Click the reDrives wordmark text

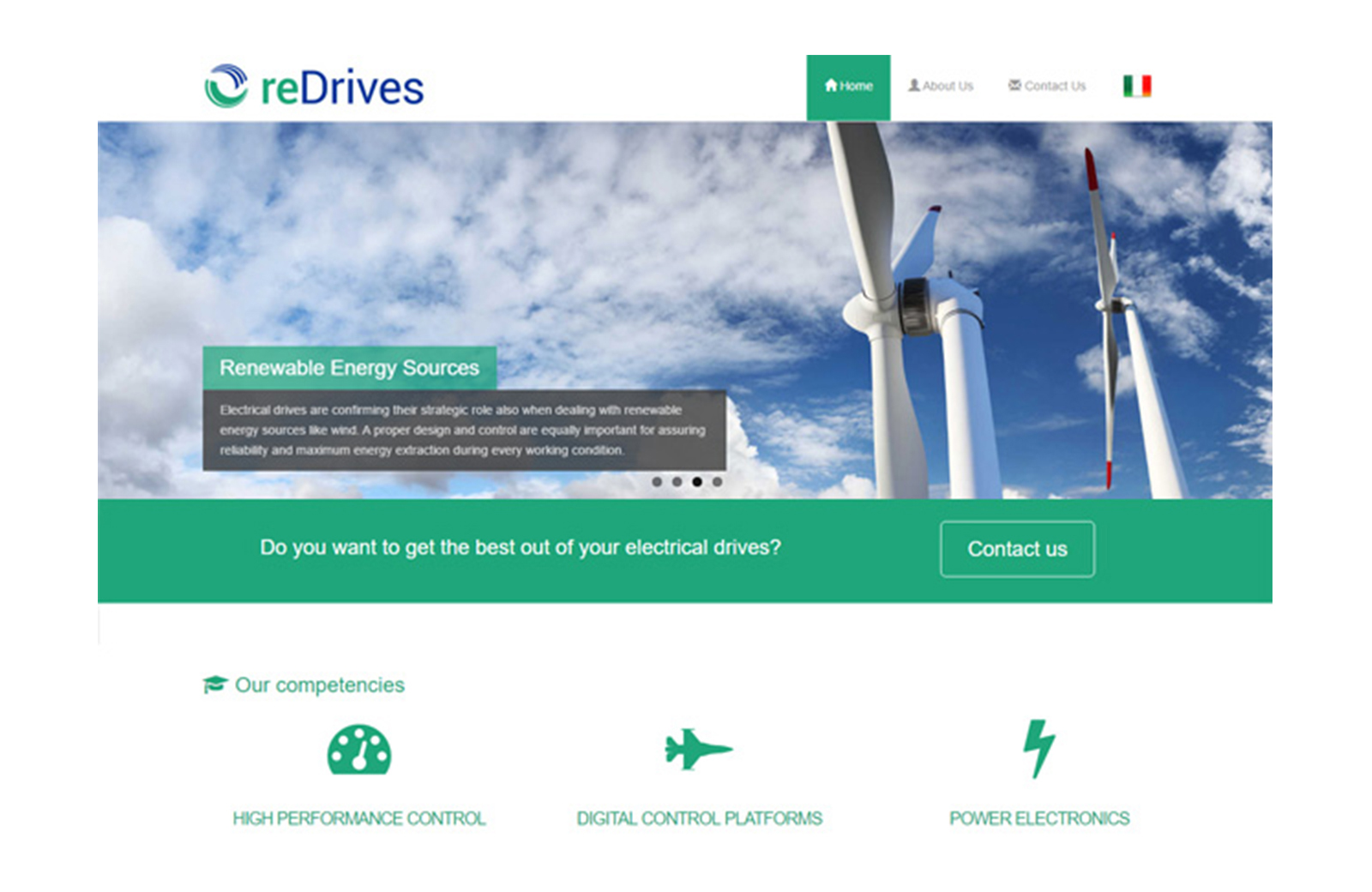342,87
